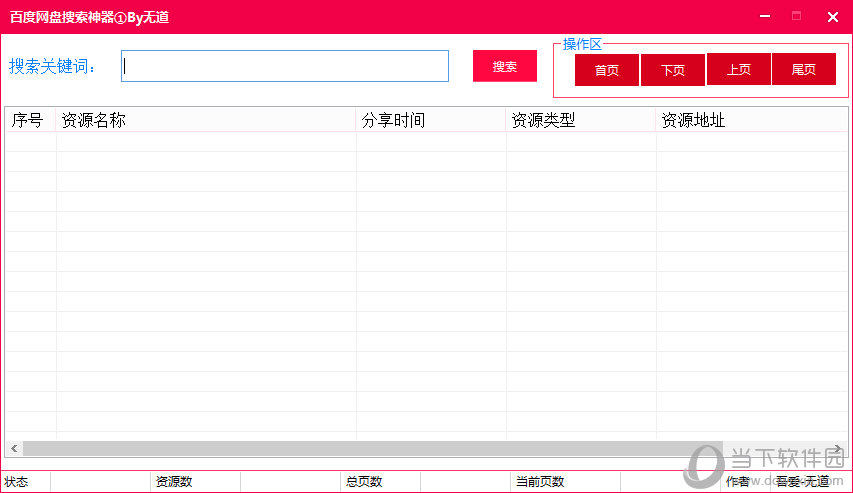Go to previous page with 上页 button
Screen dimensions: 853x493
pyautogui.click(x=738, y=69)
